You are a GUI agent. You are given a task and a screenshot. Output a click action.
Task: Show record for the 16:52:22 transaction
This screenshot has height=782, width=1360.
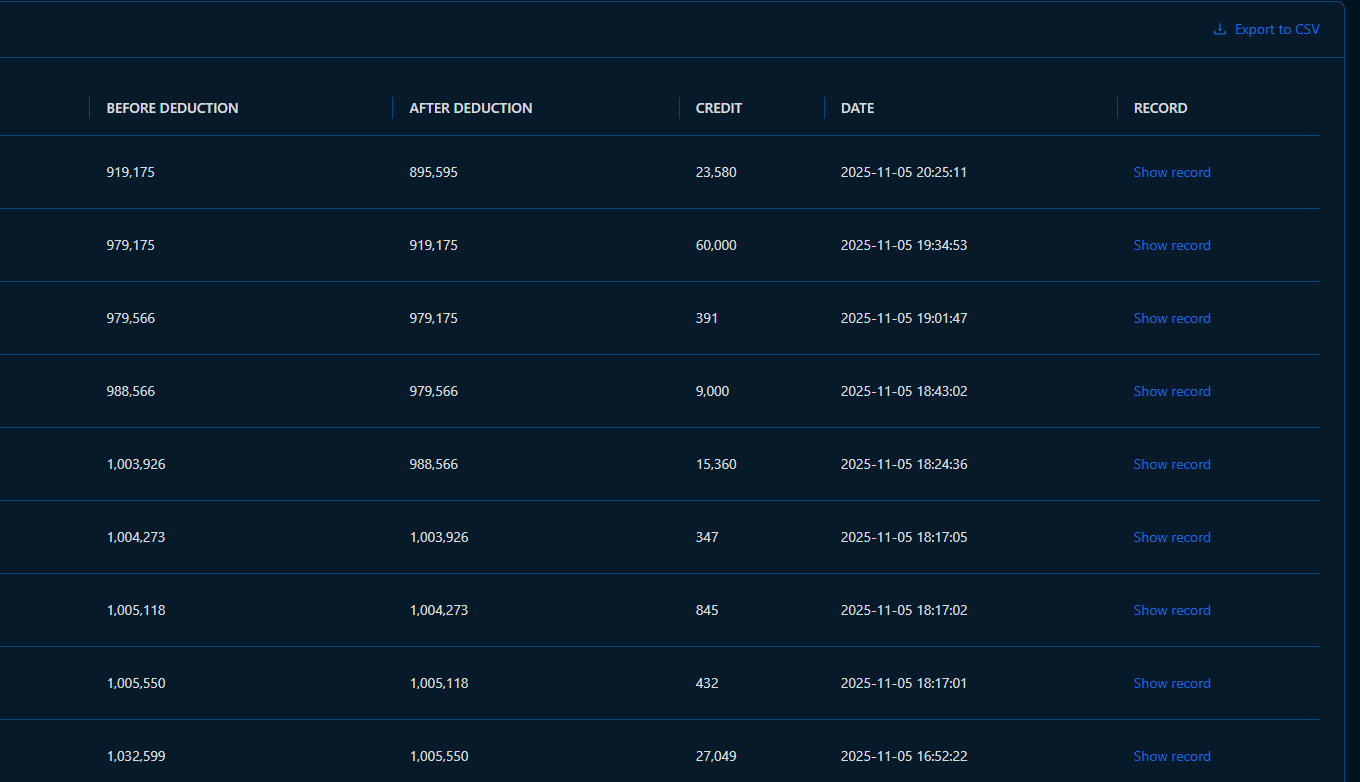[1171, 756]
